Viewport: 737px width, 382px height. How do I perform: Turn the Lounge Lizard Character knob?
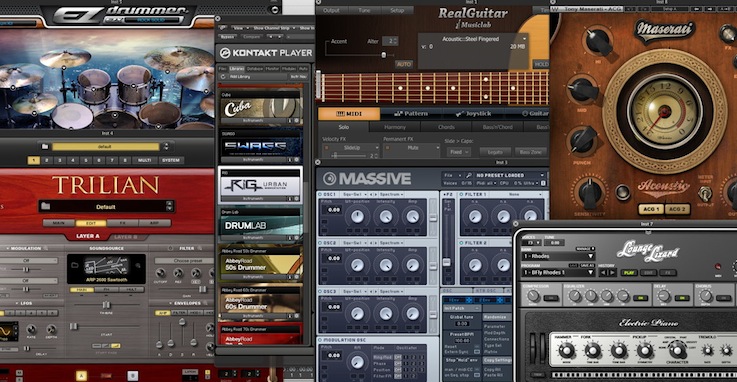point(676,350)
